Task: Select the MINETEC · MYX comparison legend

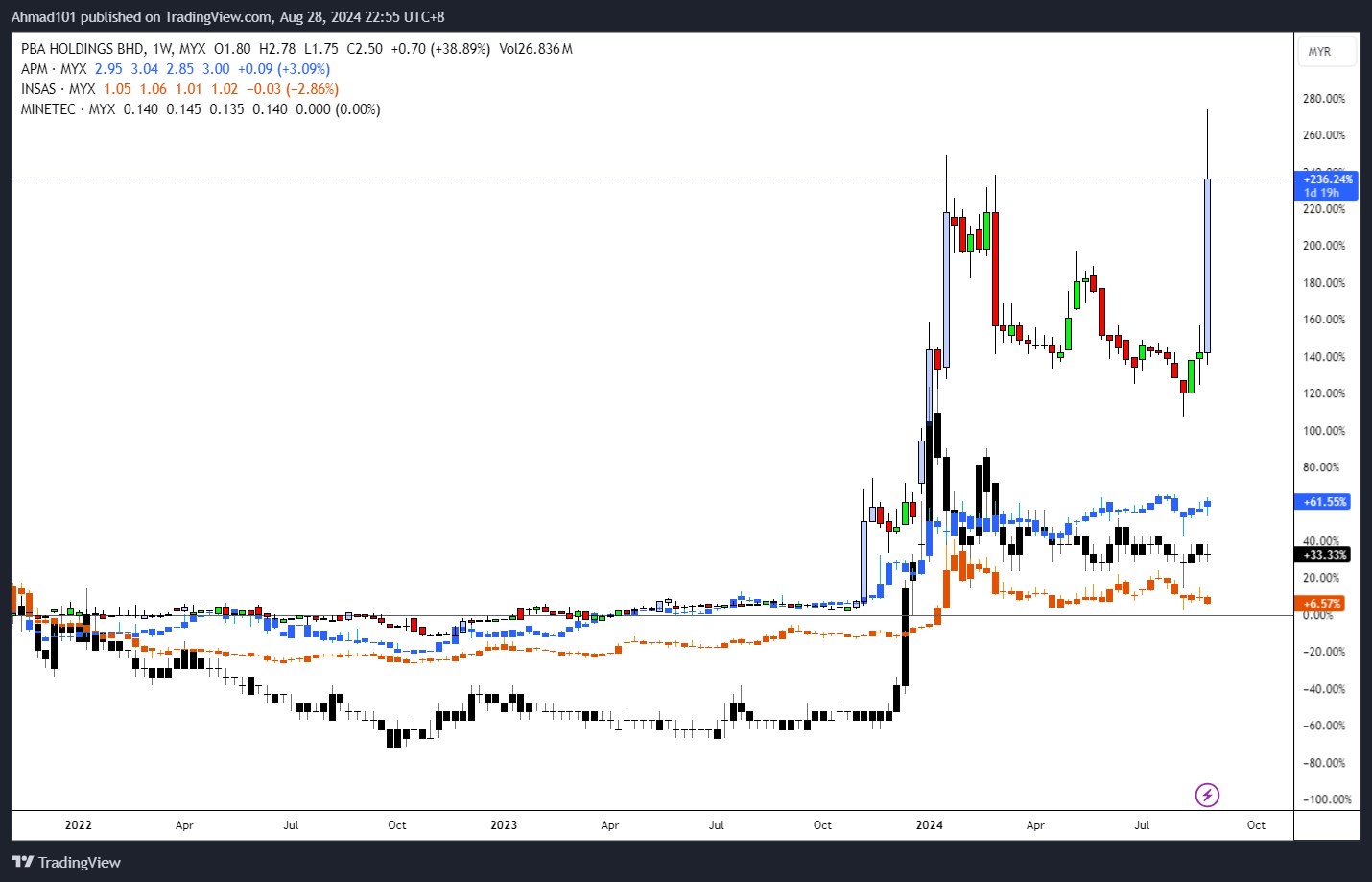Action: tap(68, 109)
